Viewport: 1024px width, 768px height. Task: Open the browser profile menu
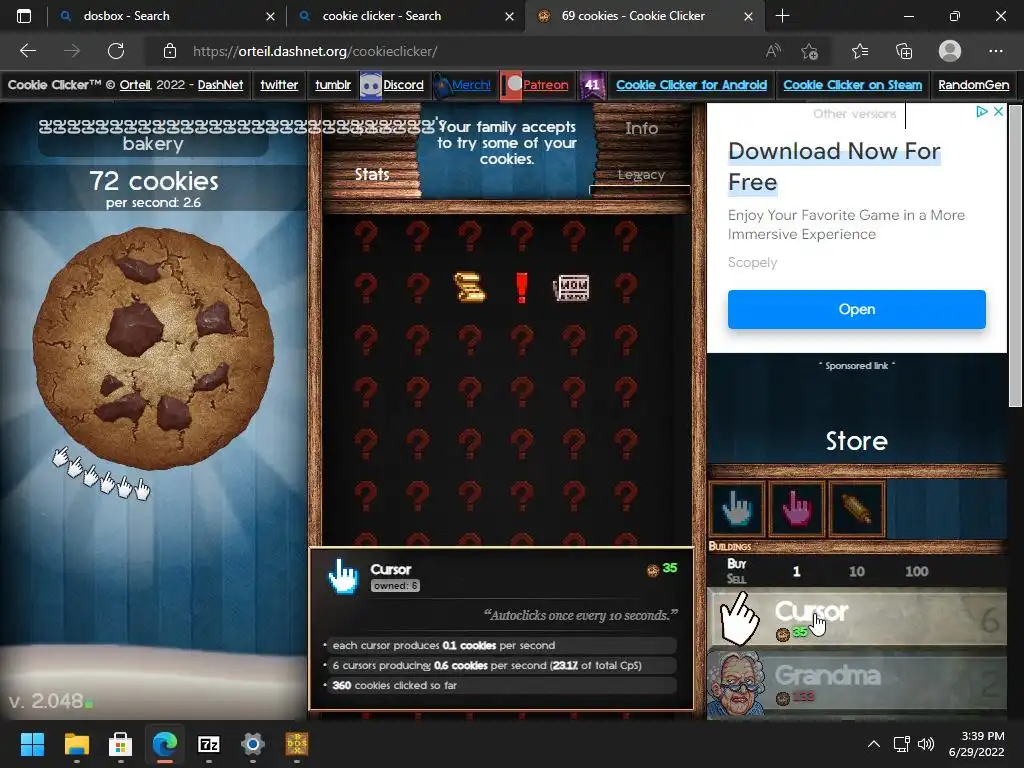950,51
